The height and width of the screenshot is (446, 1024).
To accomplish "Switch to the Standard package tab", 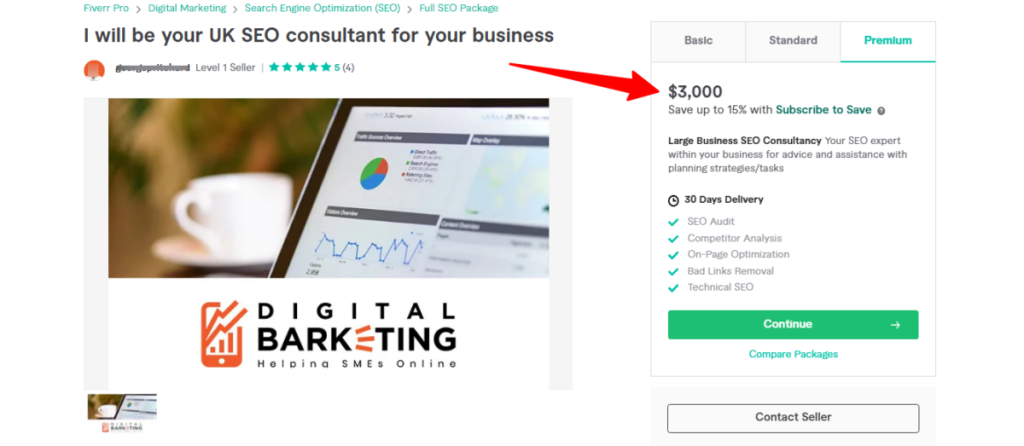I will pyautogui.click(x=792, y=41).
